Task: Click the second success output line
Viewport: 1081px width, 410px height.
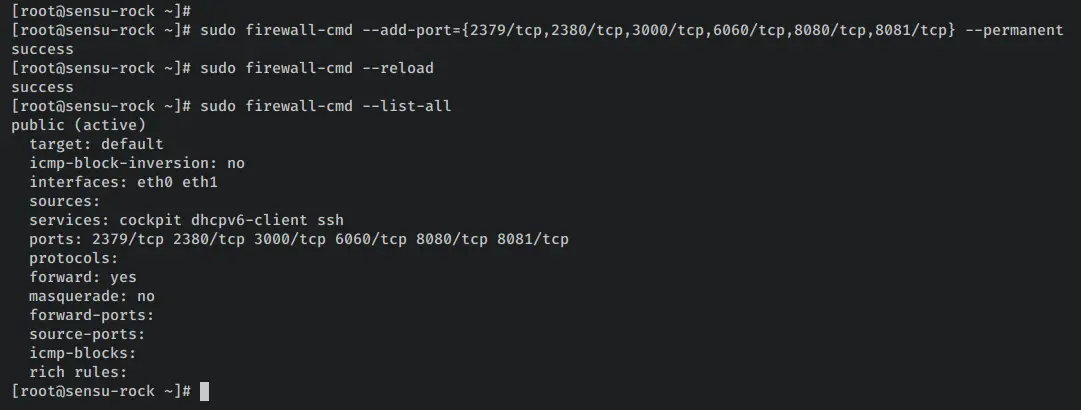Action: [x=42, y=88]
